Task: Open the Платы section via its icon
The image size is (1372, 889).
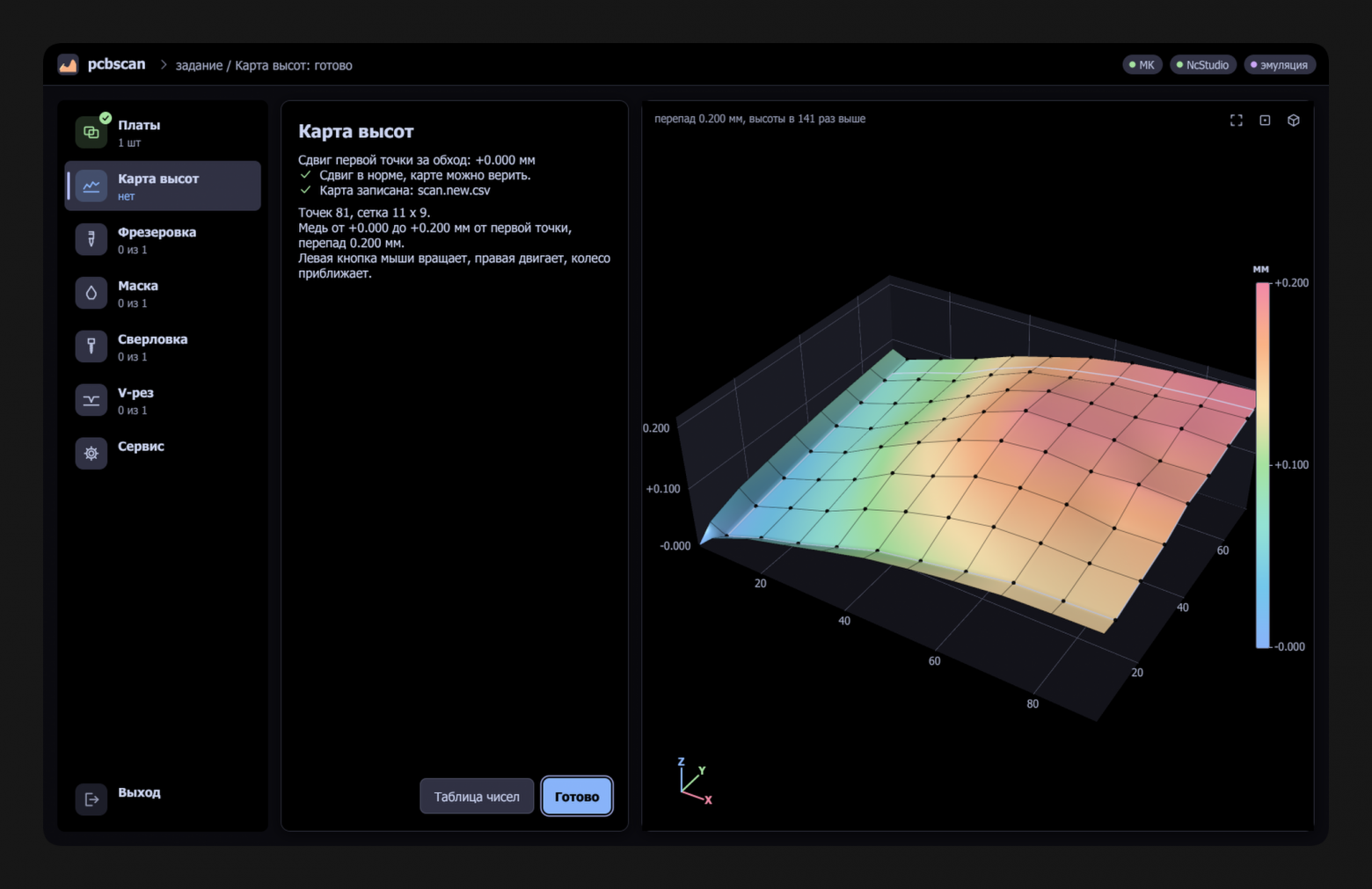Action: tap(91, 133)
